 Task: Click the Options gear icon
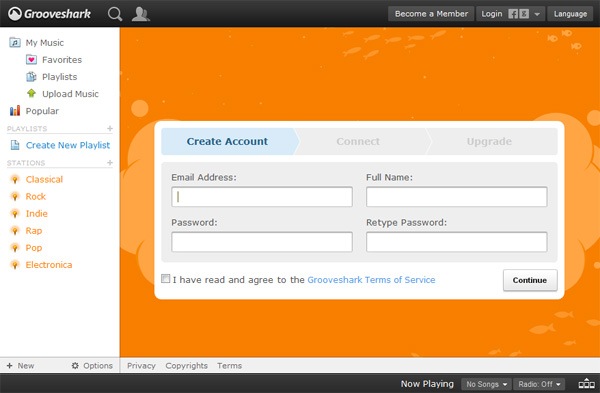(x=75, y=366)
